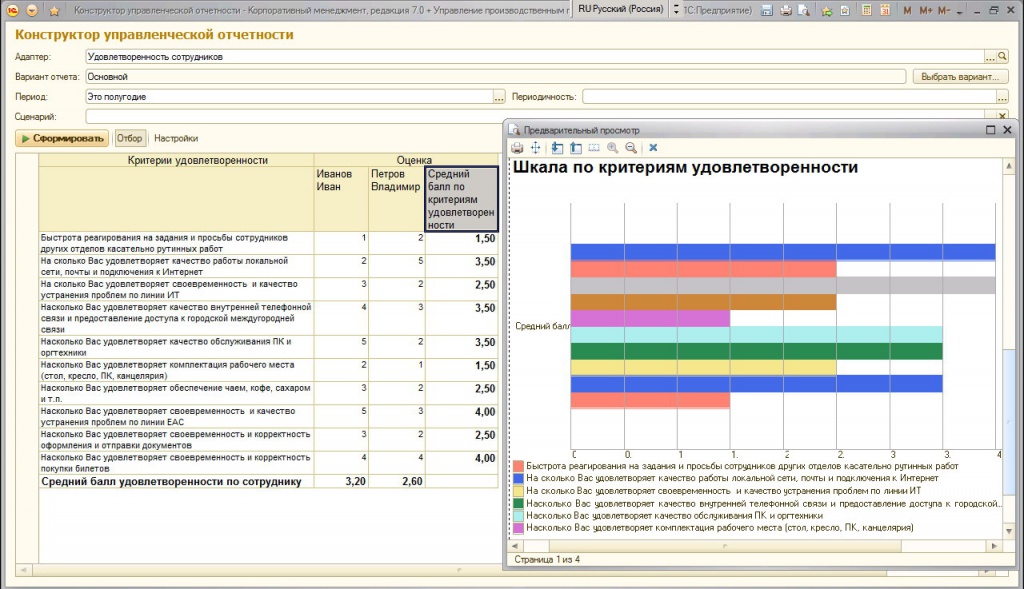Click the preview vertical scrollbar up arrow

point(1009,166)
